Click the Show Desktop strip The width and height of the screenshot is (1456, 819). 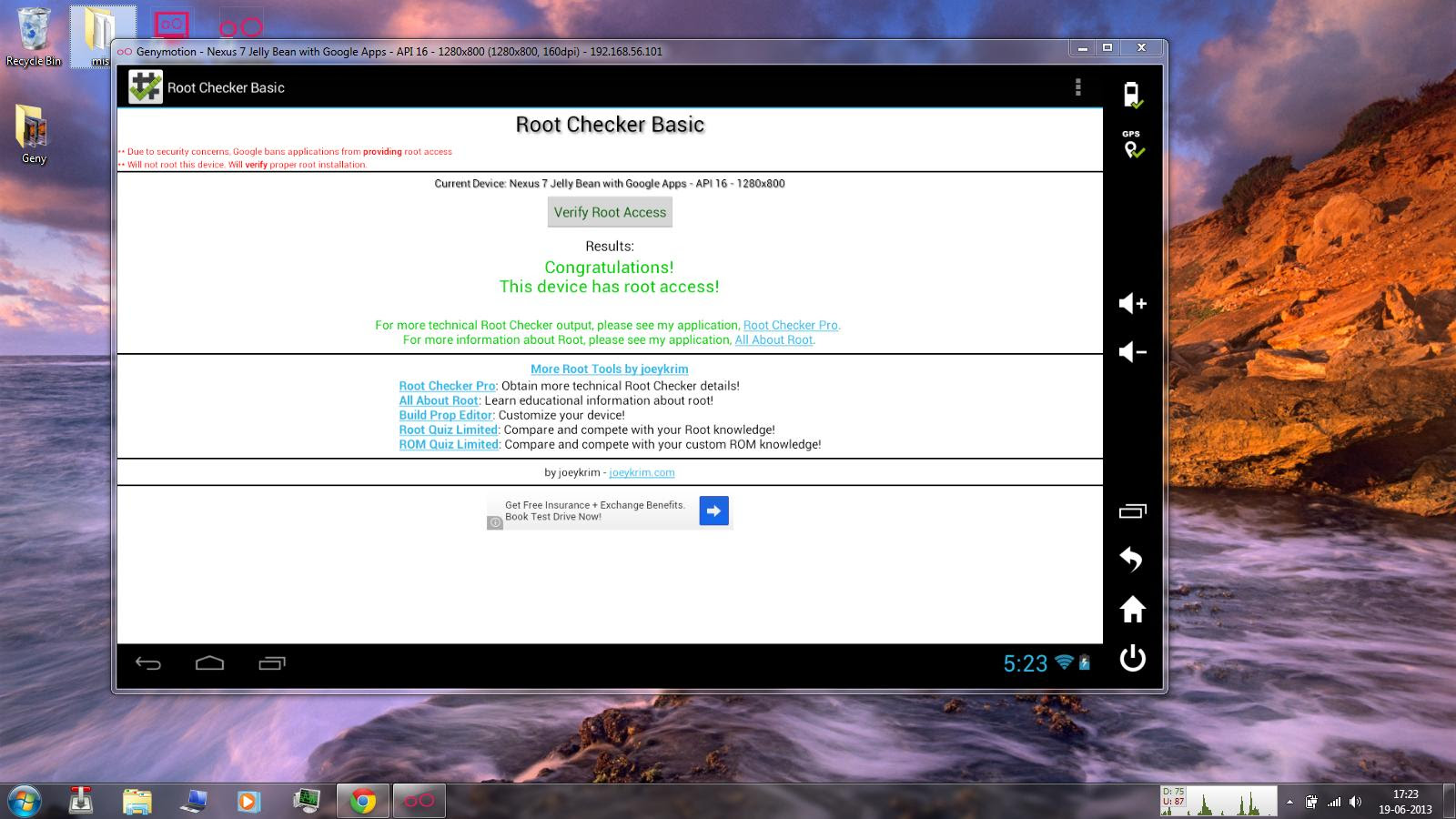point(1450,801)
